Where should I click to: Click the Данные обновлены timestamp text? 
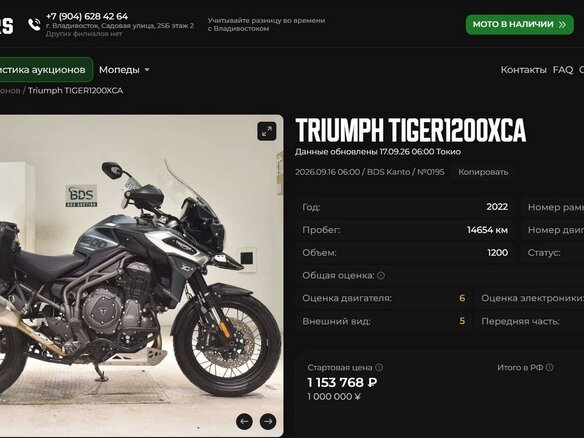coord(378,152)
